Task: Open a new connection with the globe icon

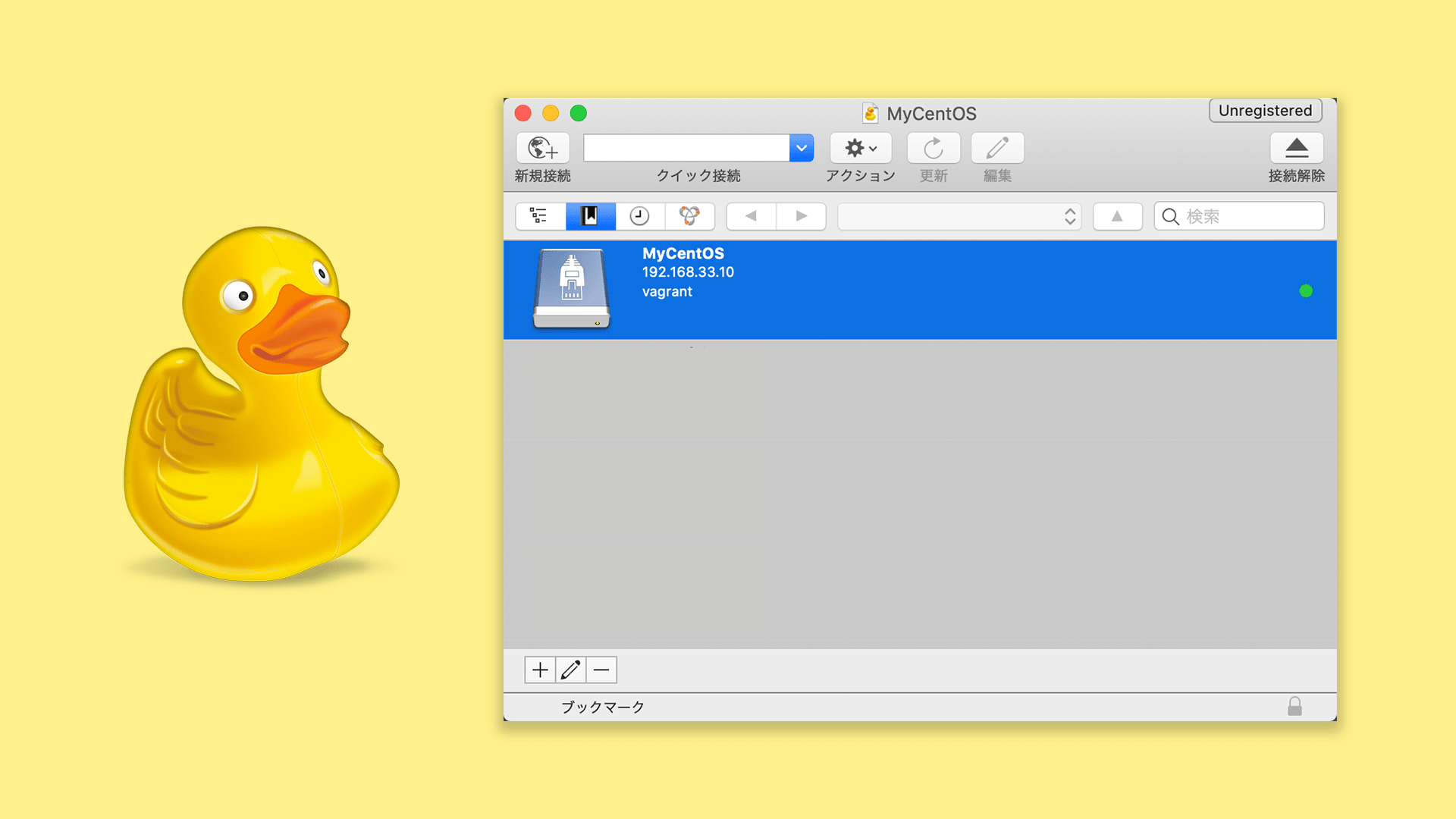Action: tap(543, 148)
